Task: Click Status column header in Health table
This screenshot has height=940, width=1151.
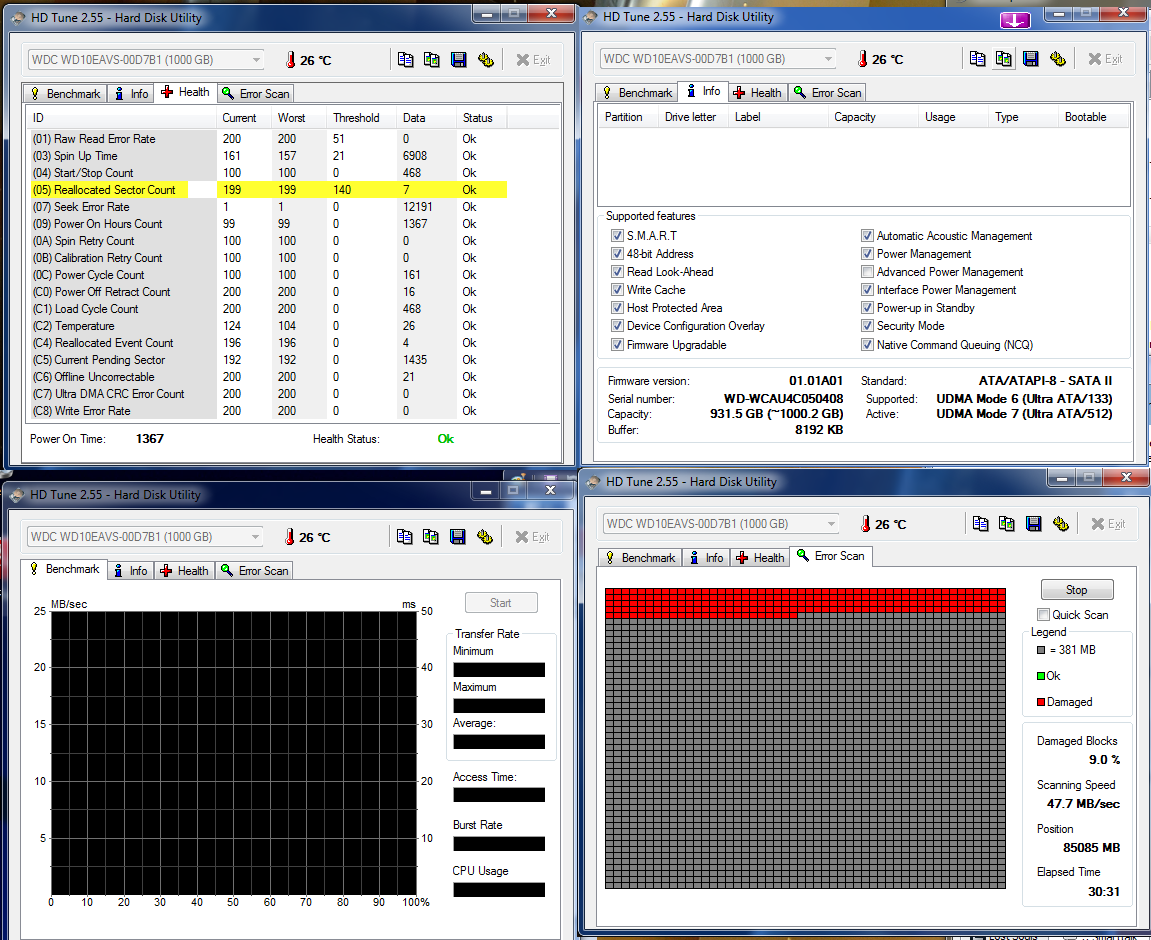Action: [481, 117]
